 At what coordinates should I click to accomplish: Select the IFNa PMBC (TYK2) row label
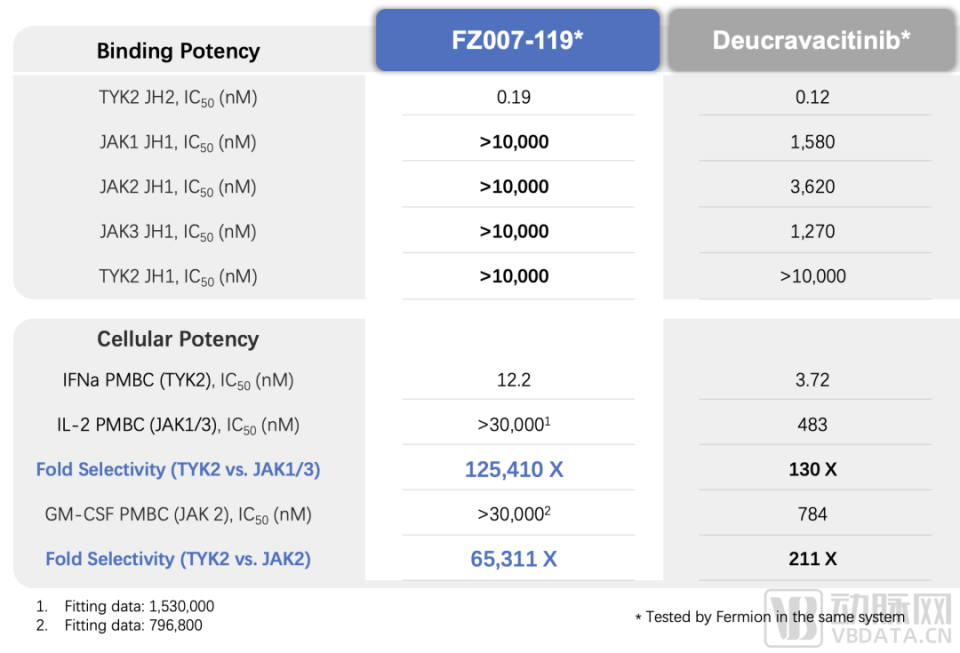click(x=178, y=381)
